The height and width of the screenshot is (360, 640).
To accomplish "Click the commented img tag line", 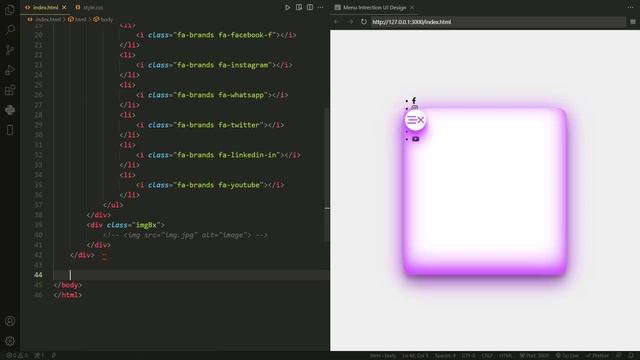I will (x=185, y=235).
